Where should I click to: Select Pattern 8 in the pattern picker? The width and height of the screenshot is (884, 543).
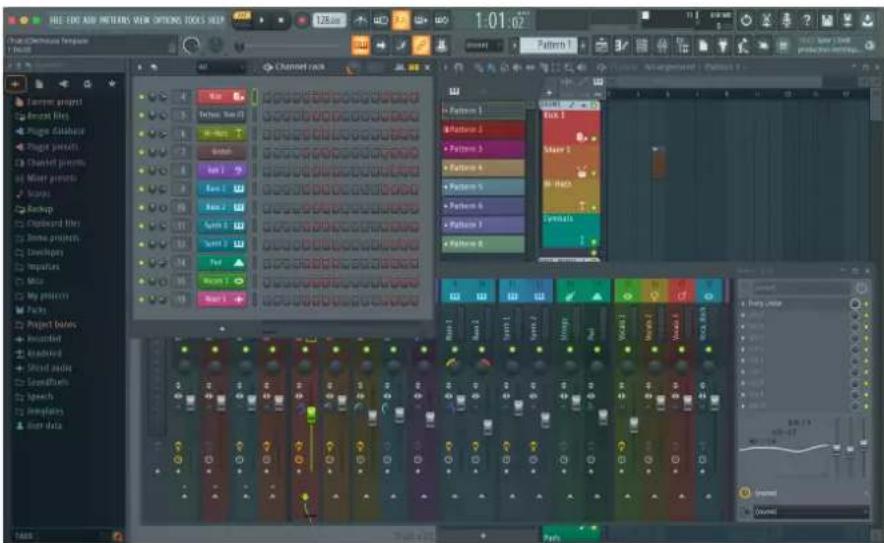(484, 244)
